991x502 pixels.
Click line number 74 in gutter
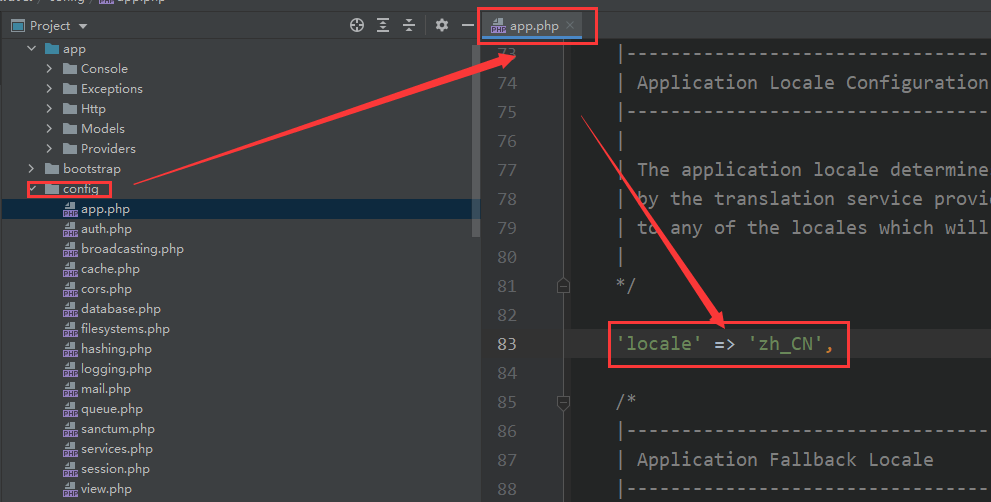pos(507,83)
